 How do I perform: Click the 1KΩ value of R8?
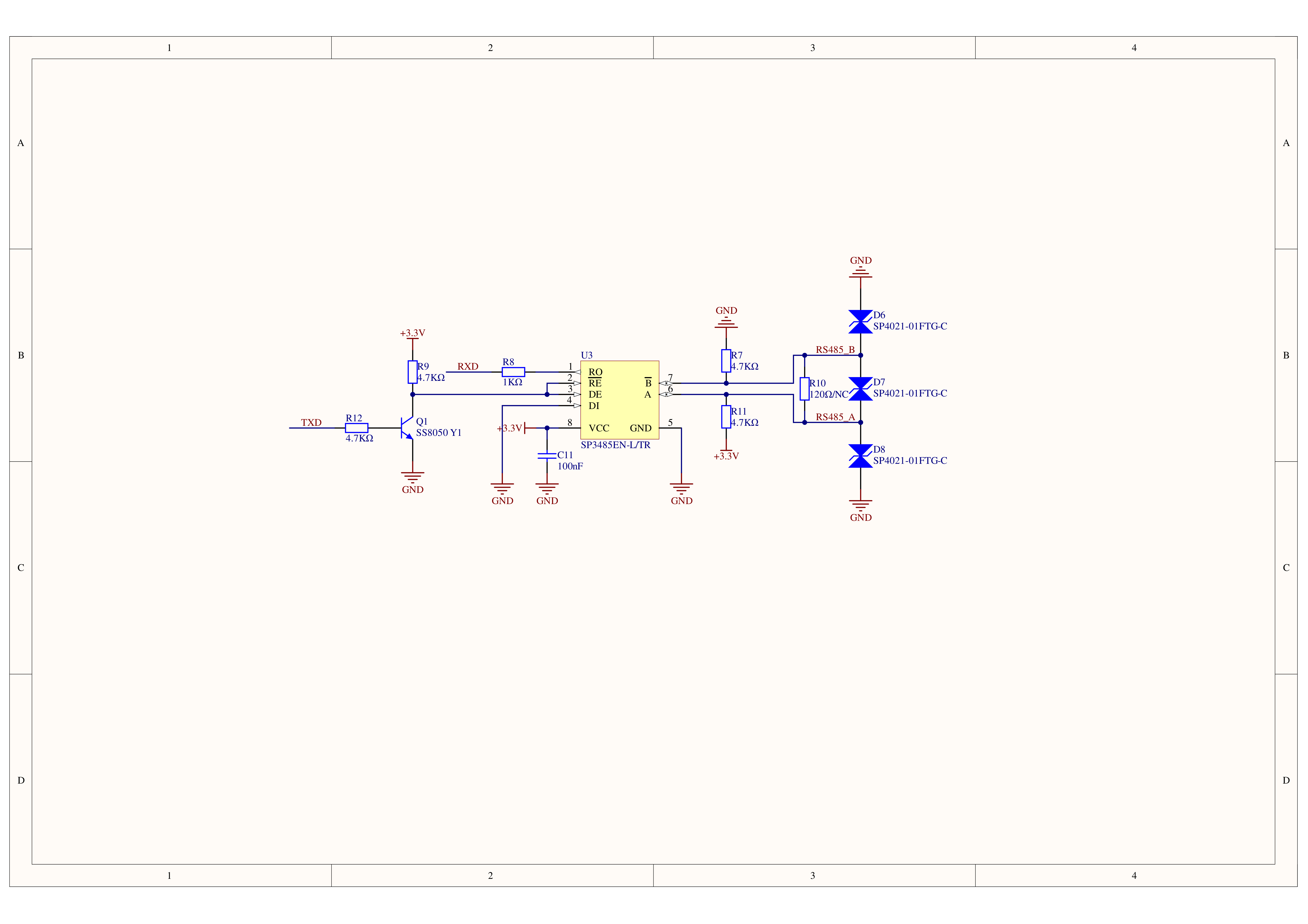(x=512, y=382)
